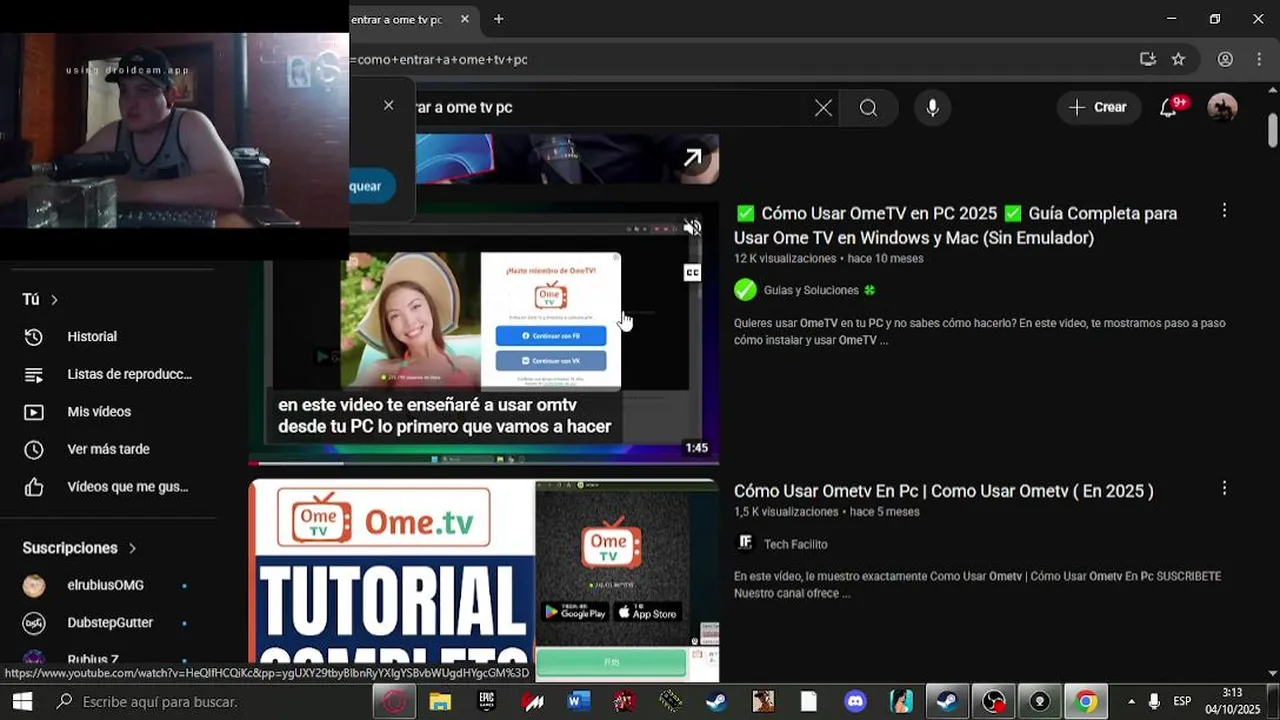Viewport: 1280px width, 720px height.
Task: Click the Crear button
Action: tap(1097, 108)
